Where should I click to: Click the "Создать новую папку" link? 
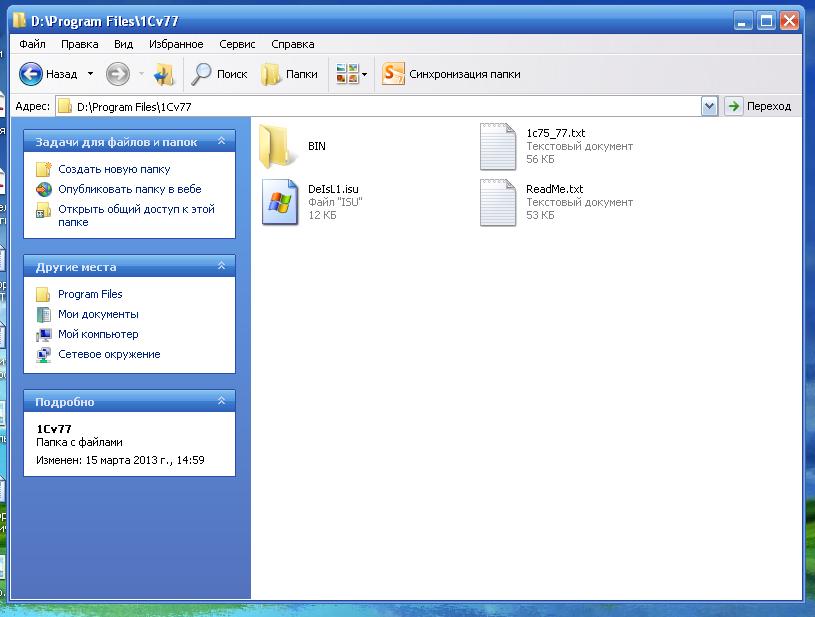[114, 169]
